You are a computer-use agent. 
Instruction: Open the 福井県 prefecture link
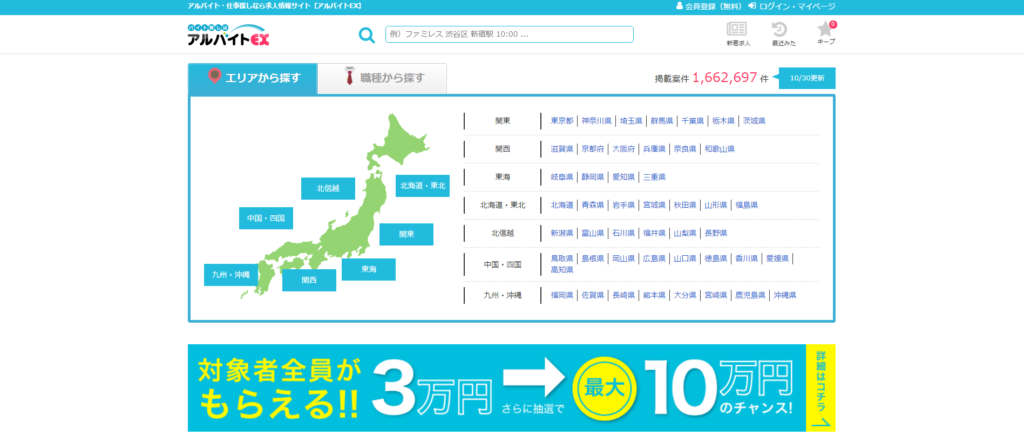tap(654, 233)
